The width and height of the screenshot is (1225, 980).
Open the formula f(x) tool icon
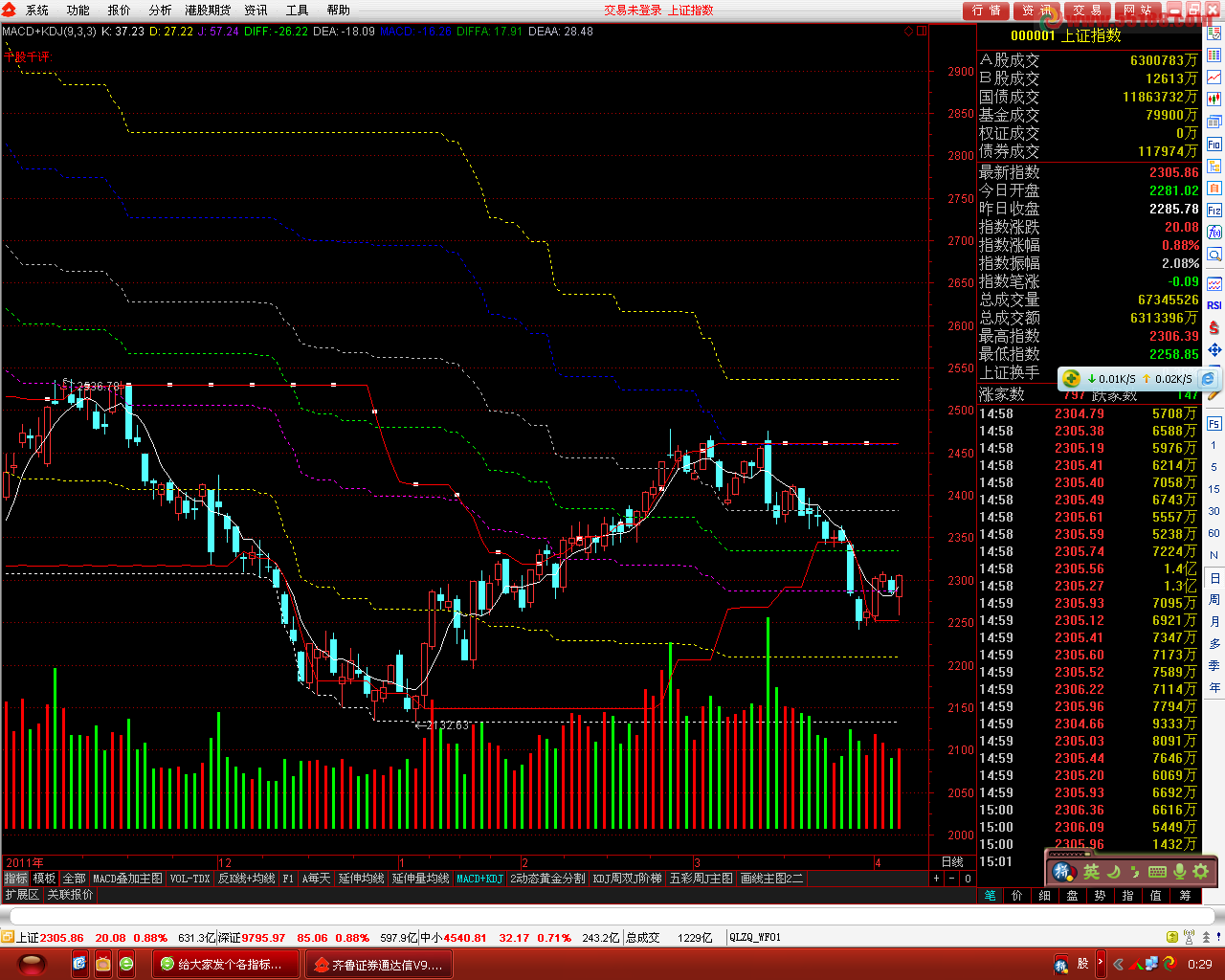(1214, 233)
